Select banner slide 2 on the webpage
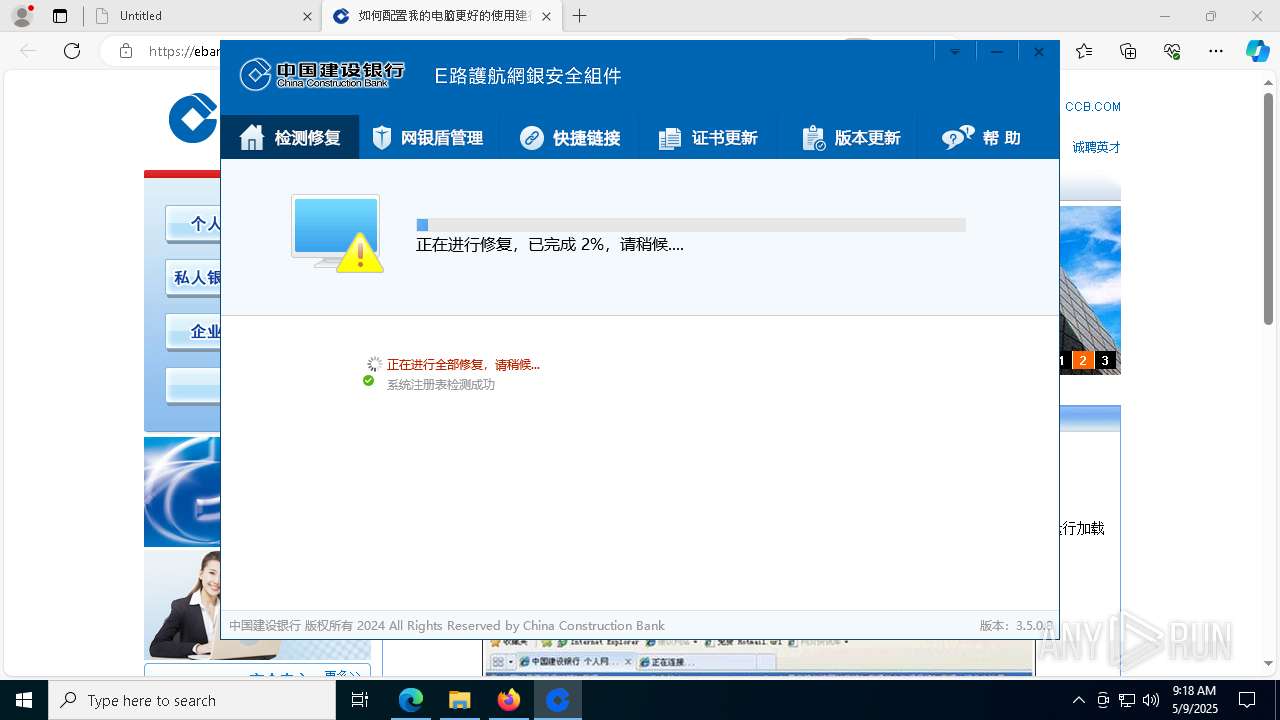The height and width of the screenshot is (720, 1280). point(1082,360)
